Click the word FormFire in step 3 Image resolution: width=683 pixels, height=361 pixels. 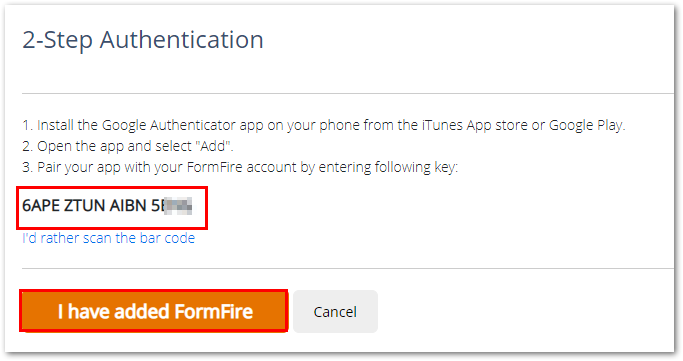214,167
